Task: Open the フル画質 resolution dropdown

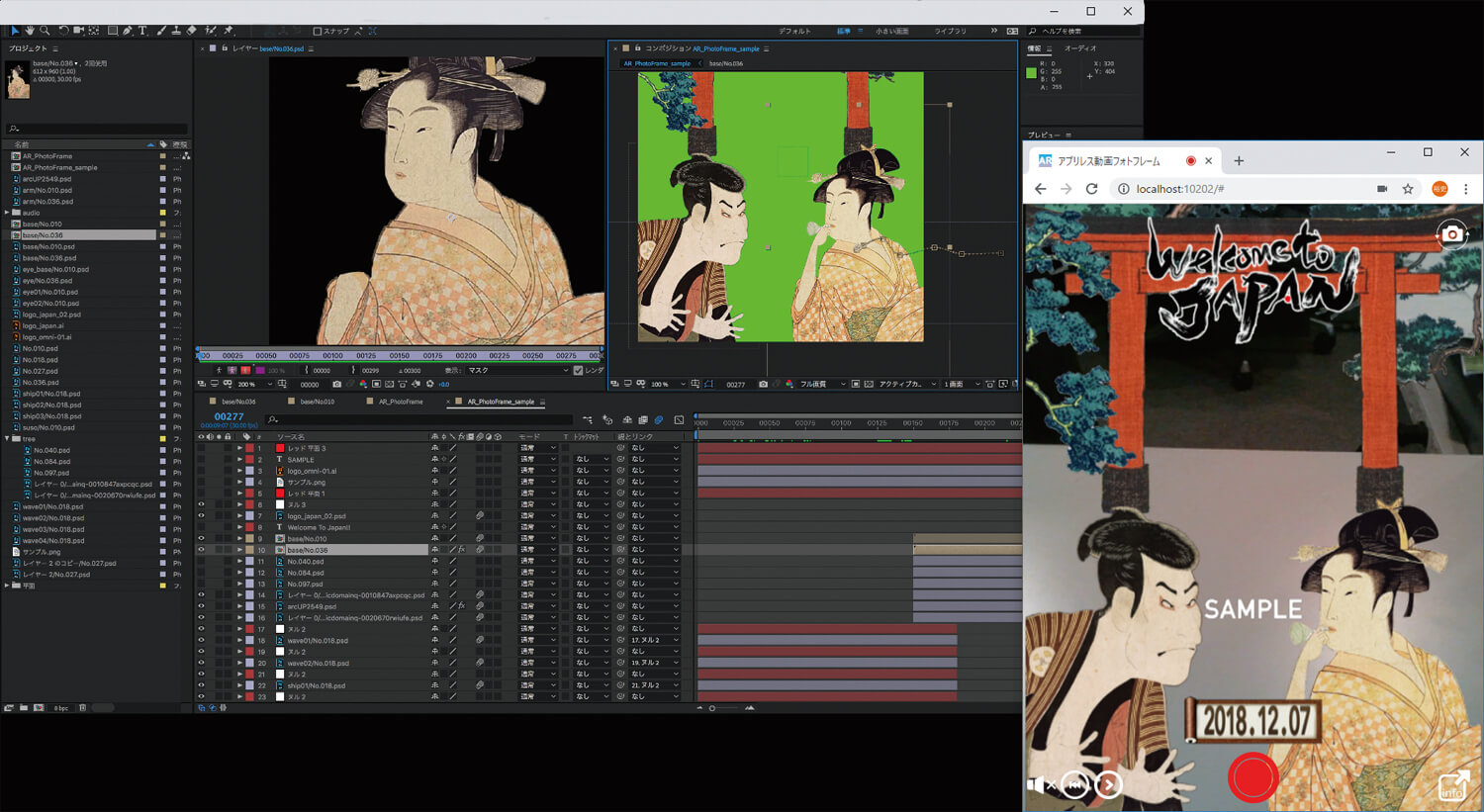Action: pyautogui.click(x=822, y=384)
